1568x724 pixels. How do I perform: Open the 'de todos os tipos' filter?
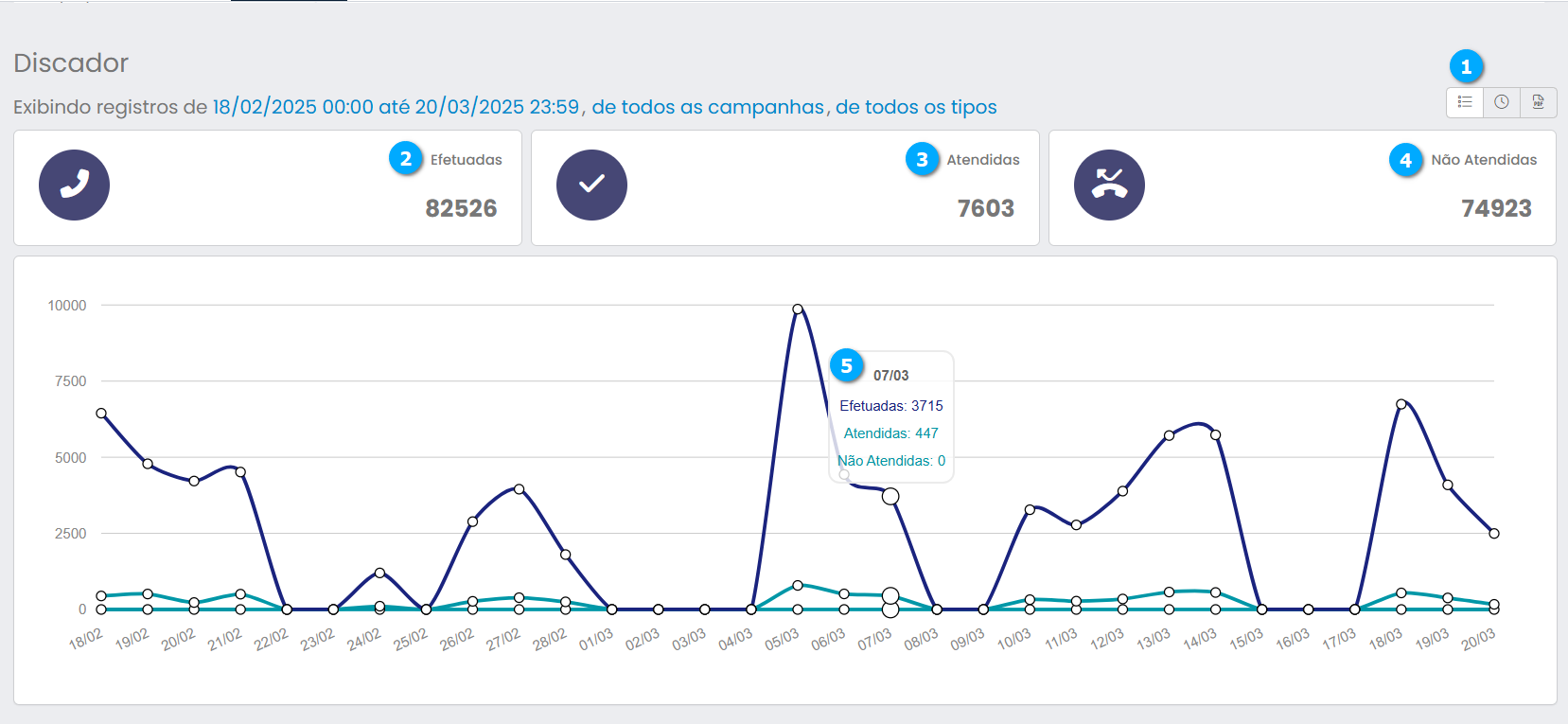point(916,107)
